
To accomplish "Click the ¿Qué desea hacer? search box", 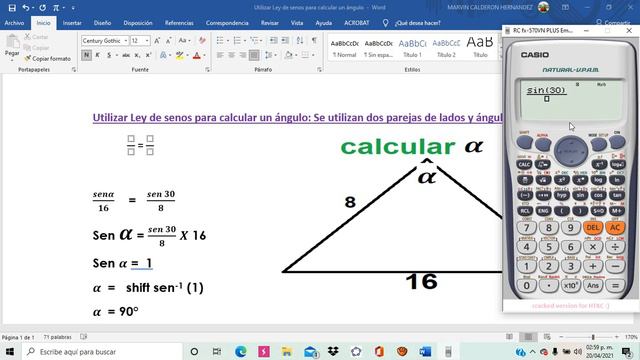I will coord(417,23).
